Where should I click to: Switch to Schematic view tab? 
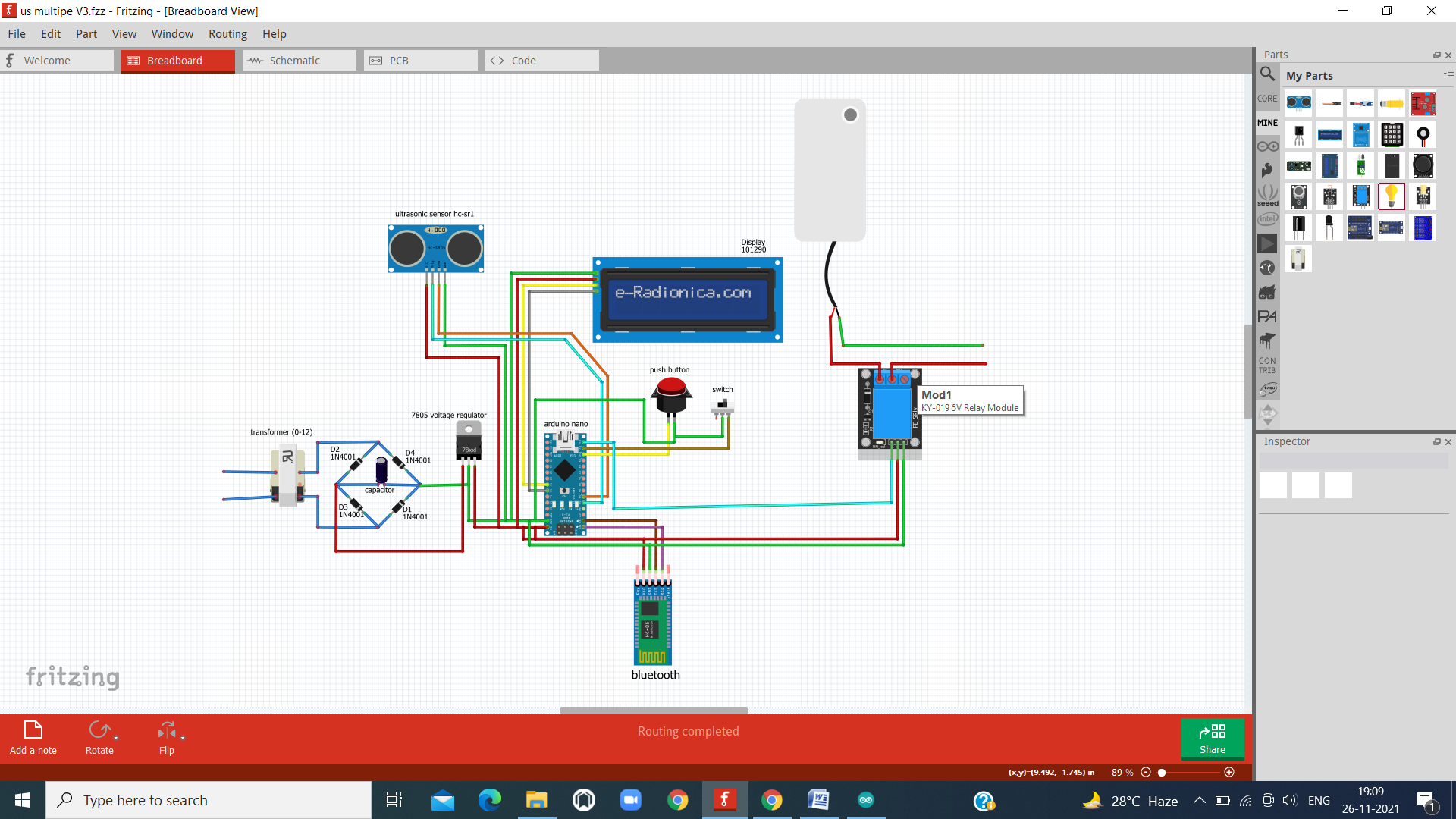pos(295,60)
